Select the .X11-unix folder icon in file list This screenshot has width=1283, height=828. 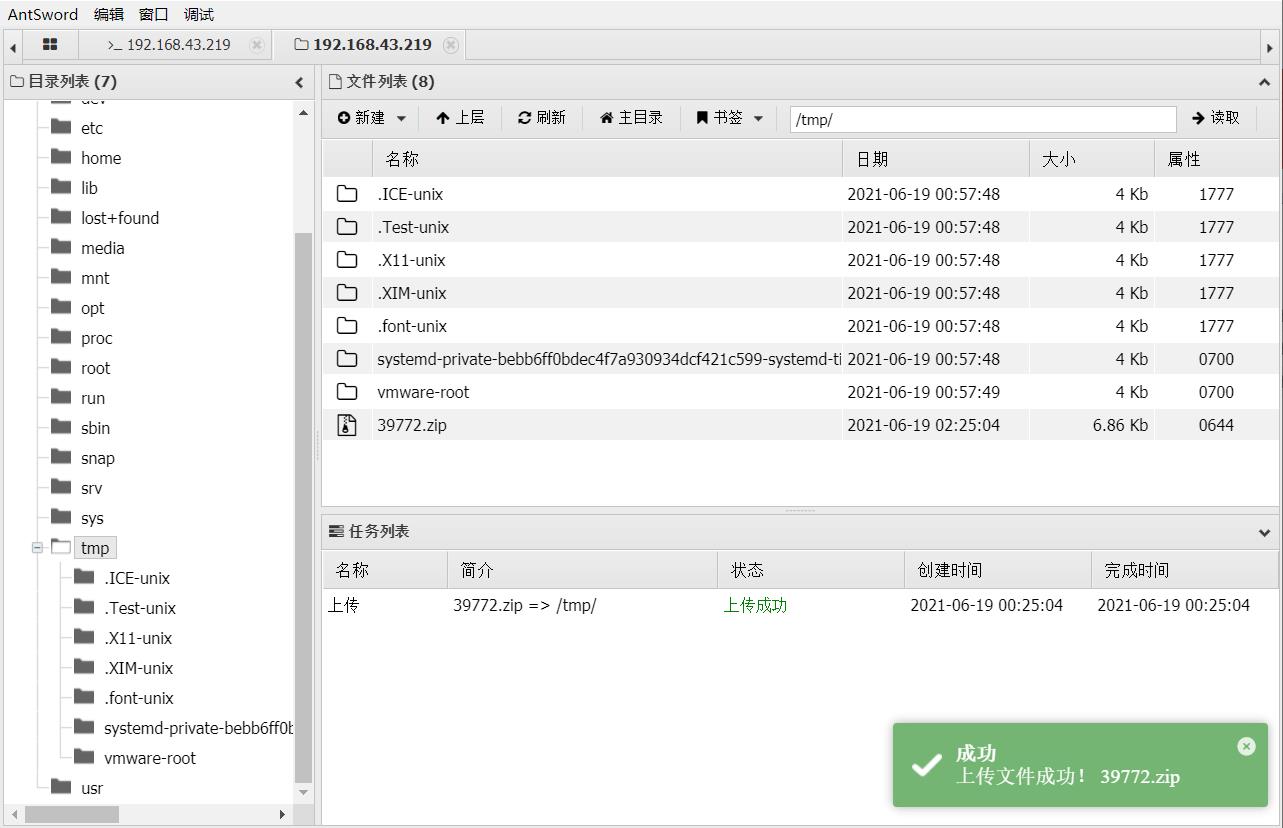tap(347, 260)
